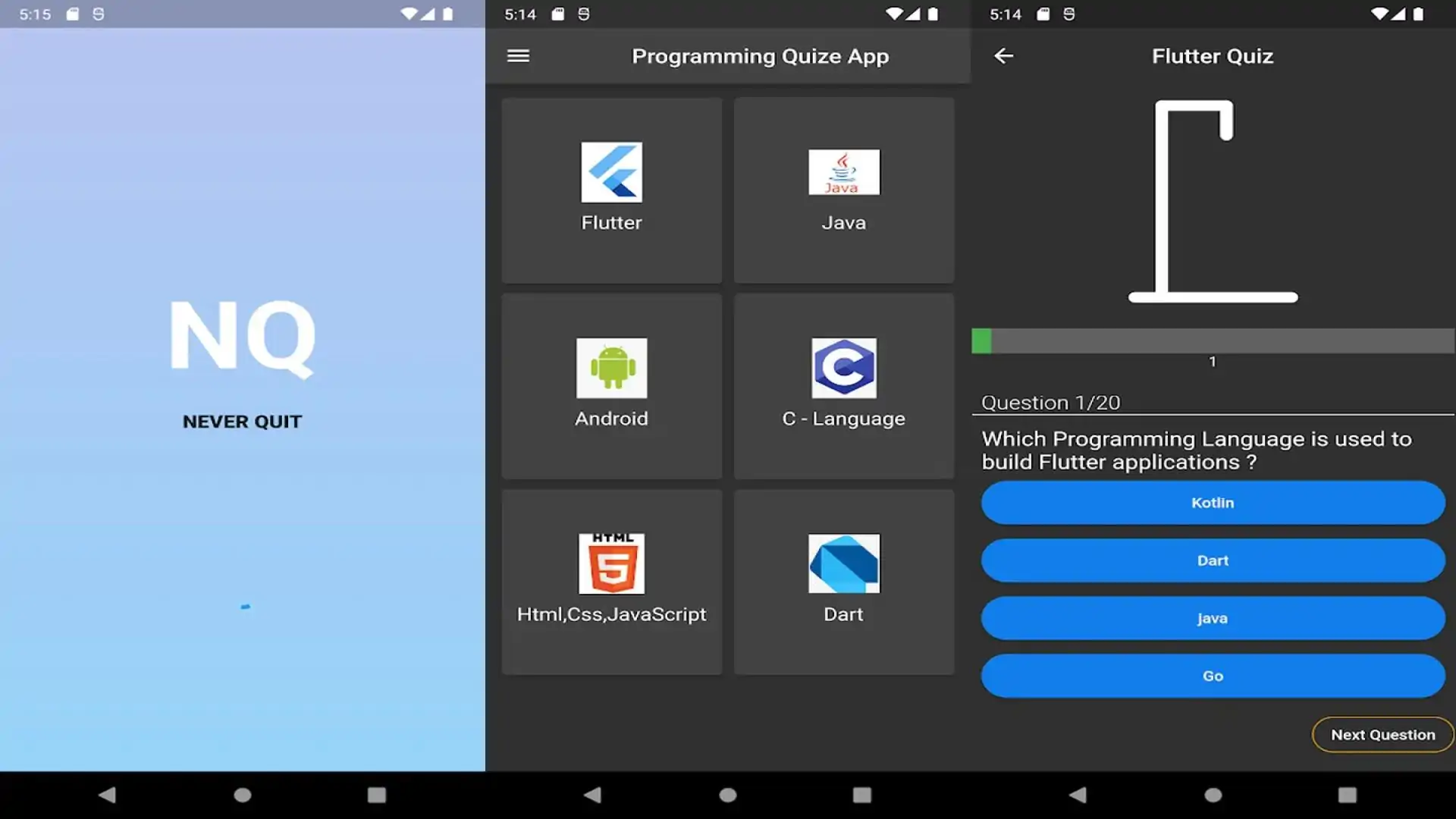Image resolution: width=1456 pixels, height=819 pixels.
Task: Click the 'Flutter' category label
Action: (611, 222)
